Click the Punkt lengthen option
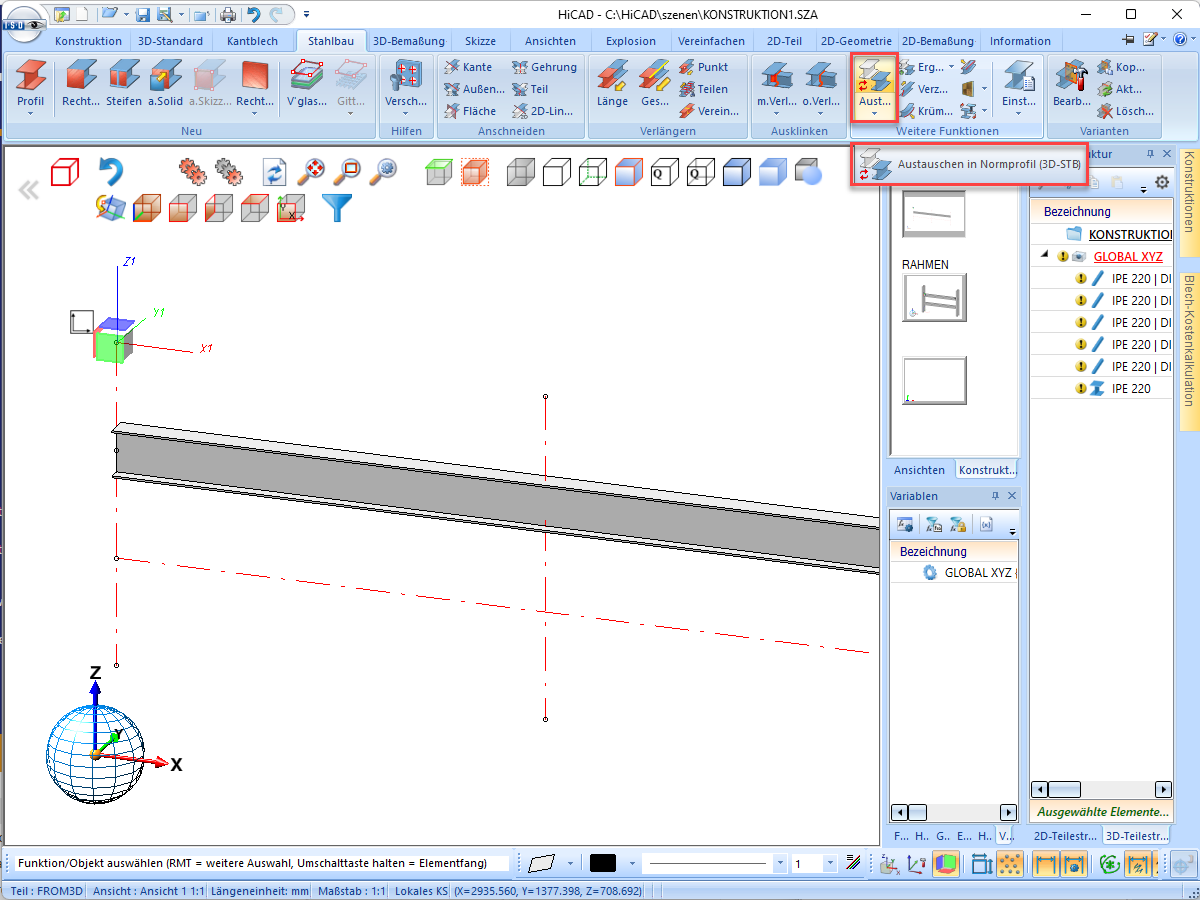 coord(704,67)
